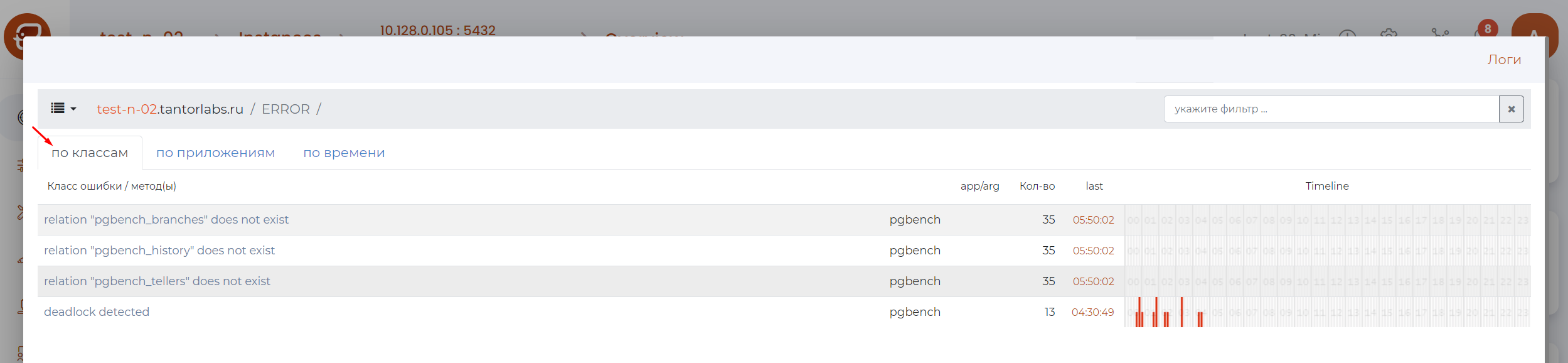Open the pgbench_history does not exist error
Image resolution: width=1568 pixels, height=363 pixels.
159,251
